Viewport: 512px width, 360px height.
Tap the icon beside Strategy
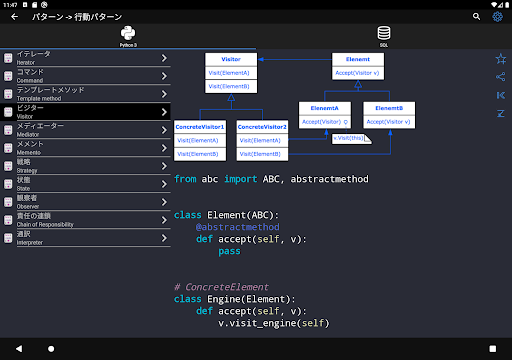8,166
